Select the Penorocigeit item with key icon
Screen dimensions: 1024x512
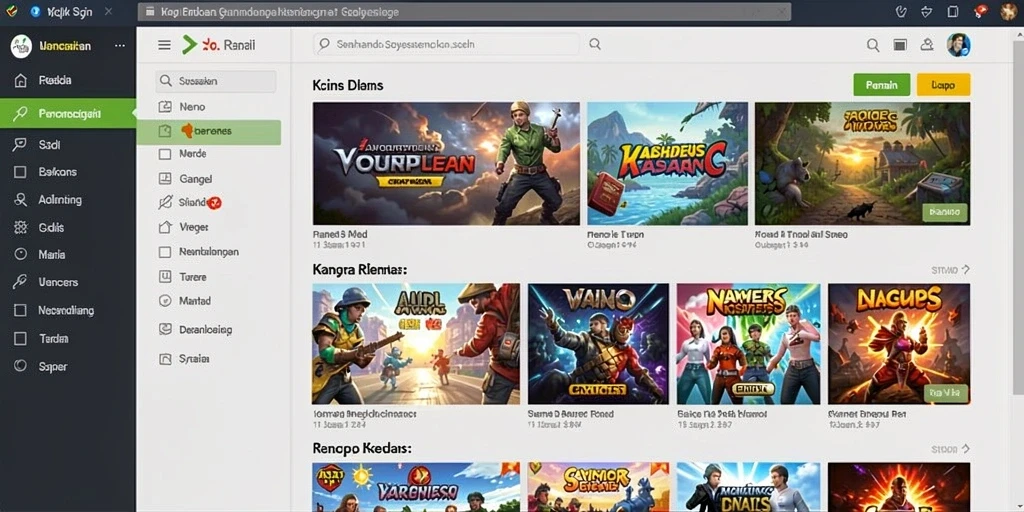(68, 114)
